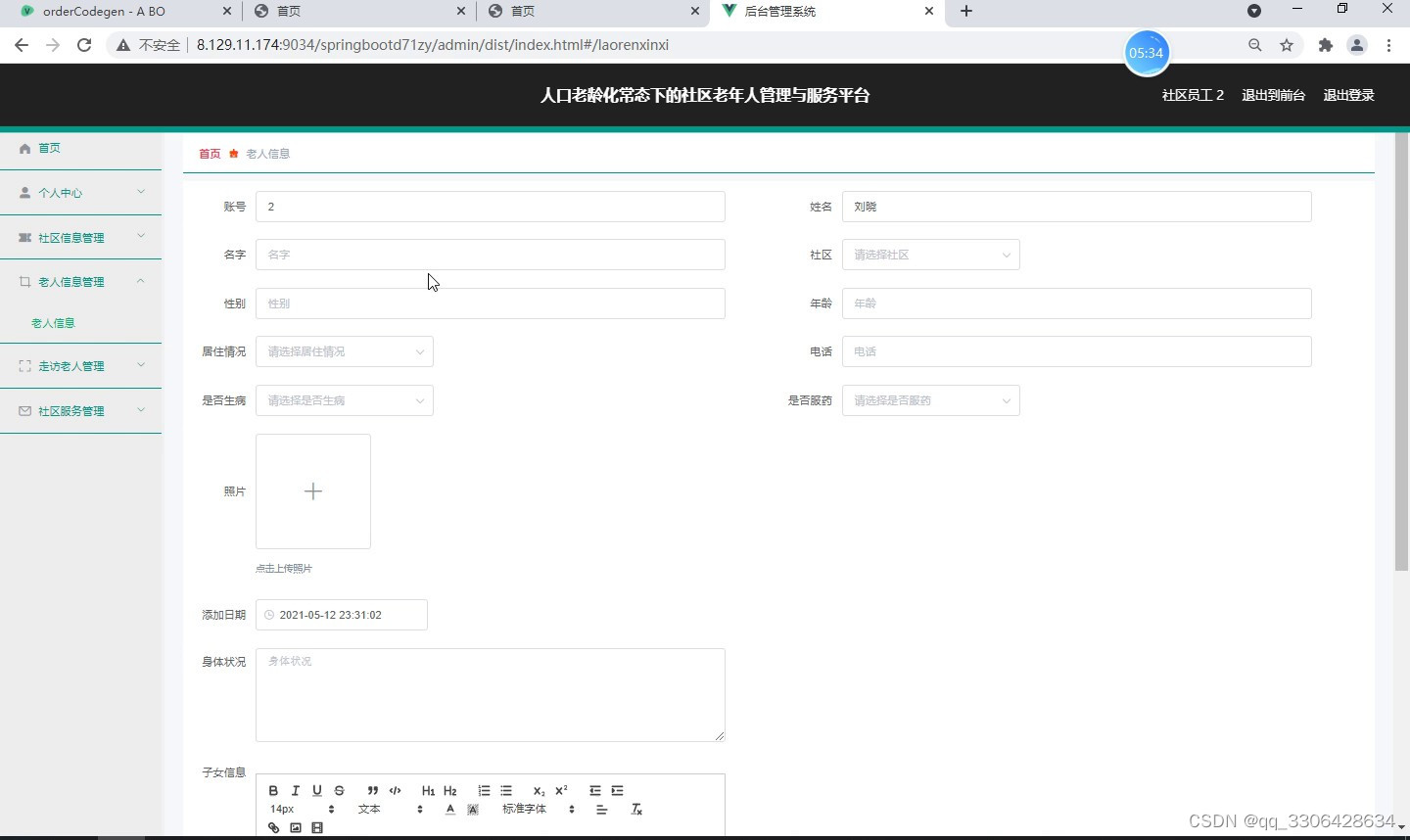The height and width of the screenshot is (840, 1410).
Task: Insert a bullet list in the editor
Action: pyautogui.click(x=506, y=790)
